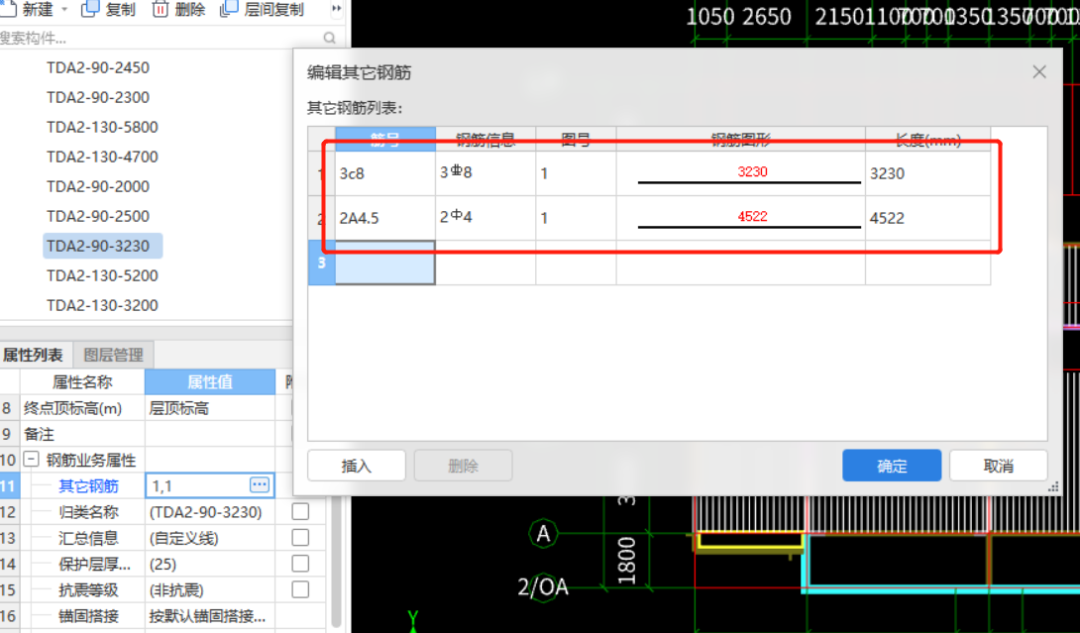Click the search magnifier icon
Screen dimensions: 1080x633
pyautogui.click(x=330, y=38)
